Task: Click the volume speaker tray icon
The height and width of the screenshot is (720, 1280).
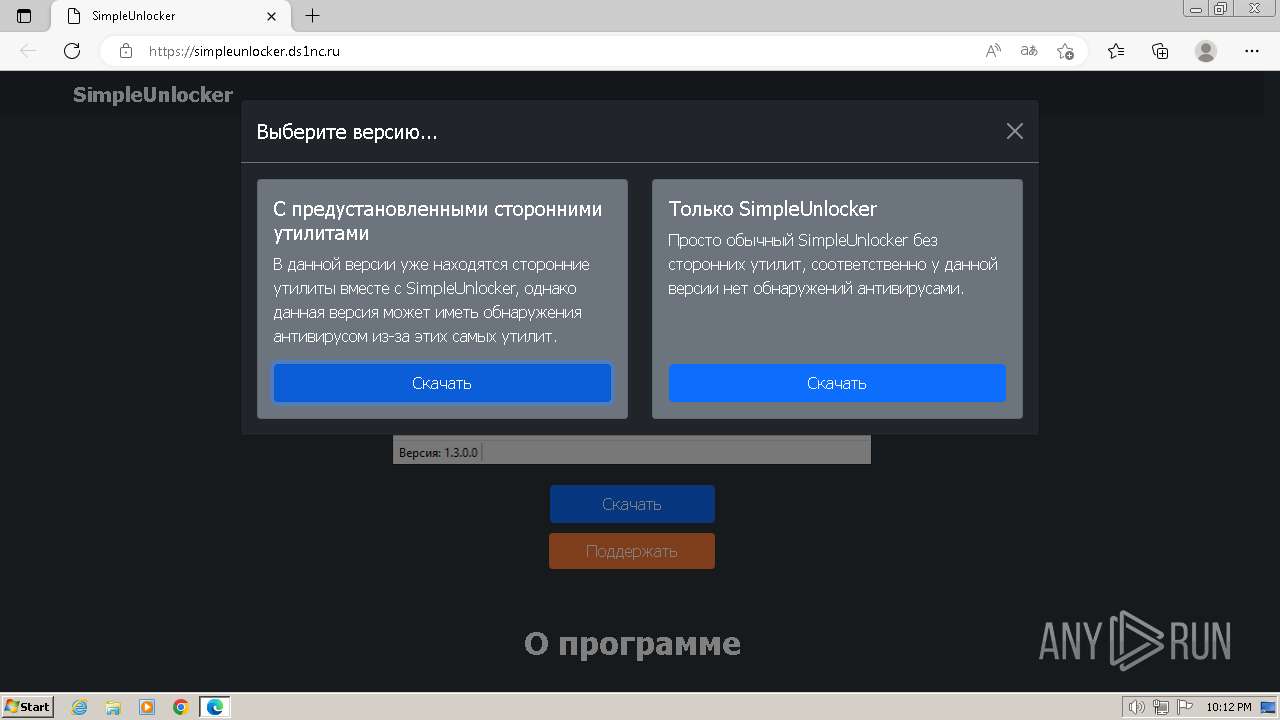Action: [1137, 707]
